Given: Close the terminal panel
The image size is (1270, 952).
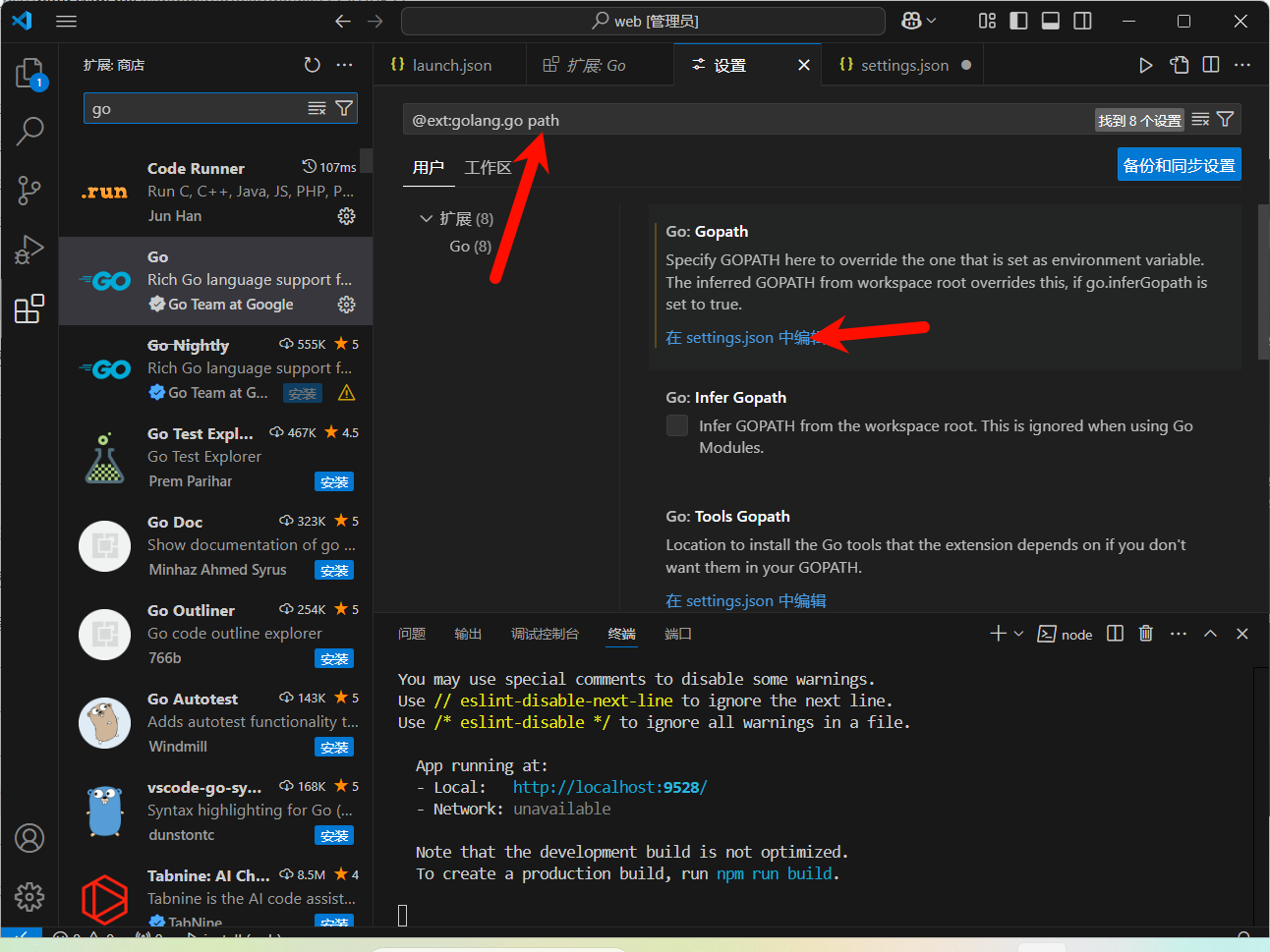Looking at the screenshot, I should coord(1241,634).
